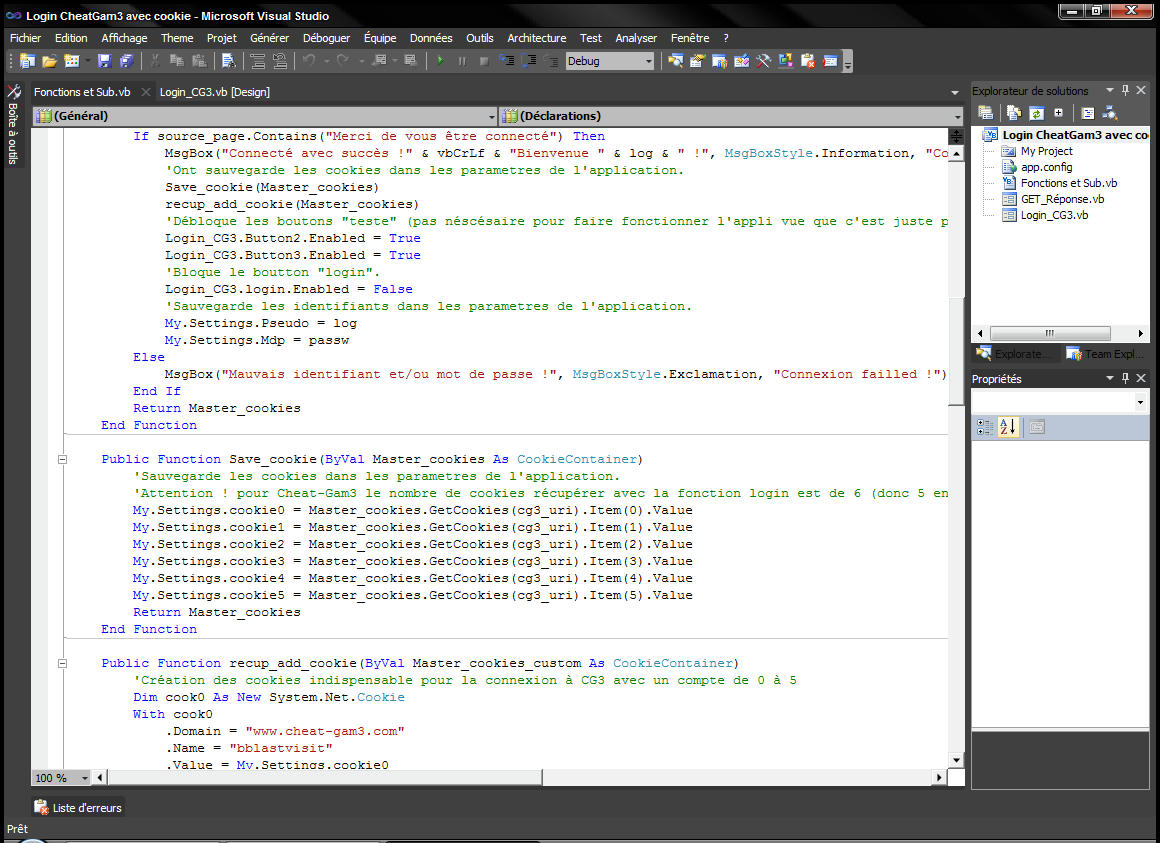Screen dimensions: 1160x843
Task: Open the Déboguer menu
Action: coord(326,38)
